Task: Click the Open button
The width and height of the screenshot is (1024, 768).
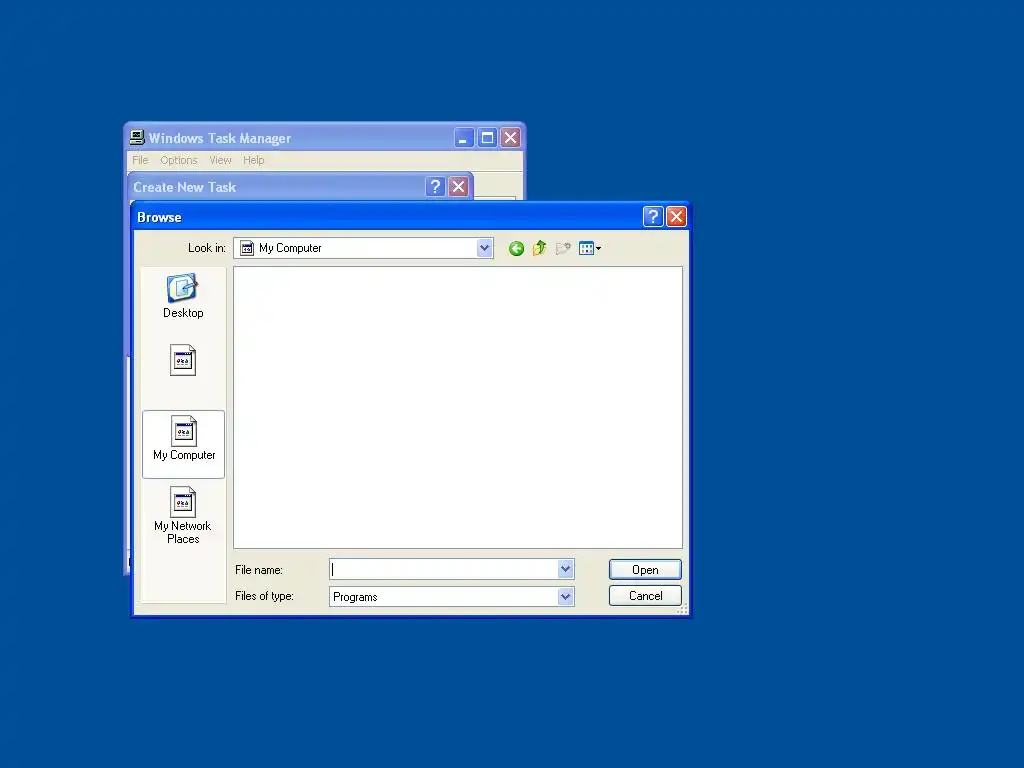Action: pyautogui.click(x=645, y=569)
